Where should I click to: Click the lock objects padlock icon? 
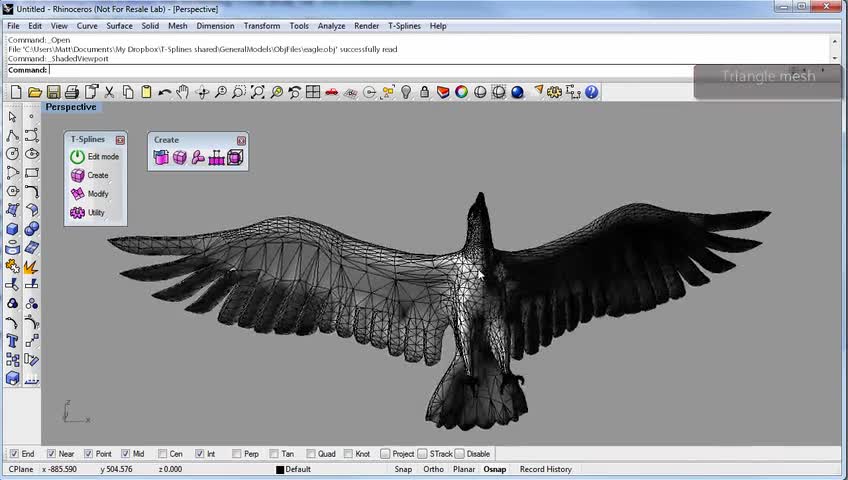tap(425, 92)
